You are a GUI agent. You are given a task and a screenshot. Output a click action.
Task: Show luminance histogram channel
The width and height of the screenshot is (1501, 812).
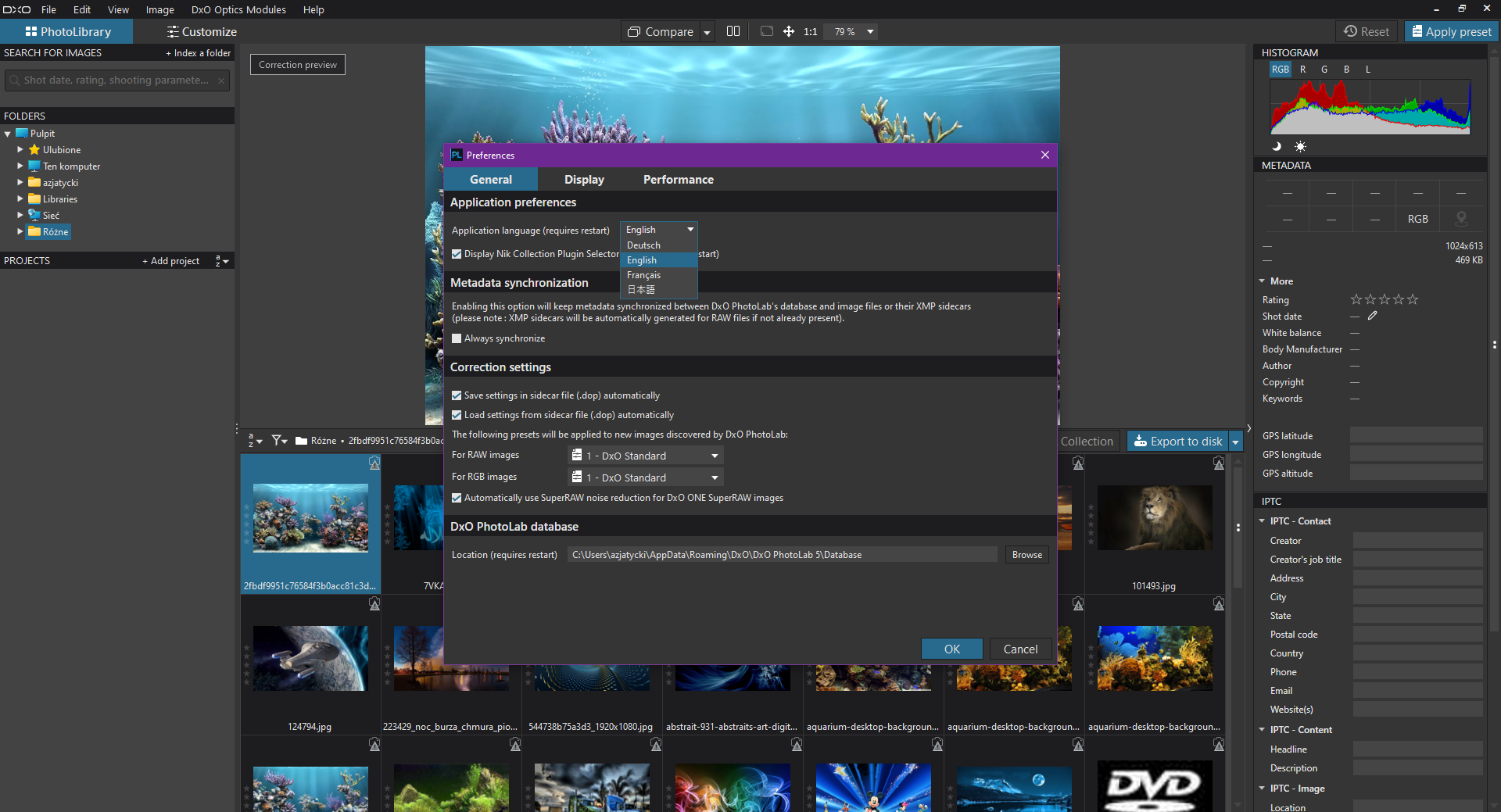[x=1368, y=70]
